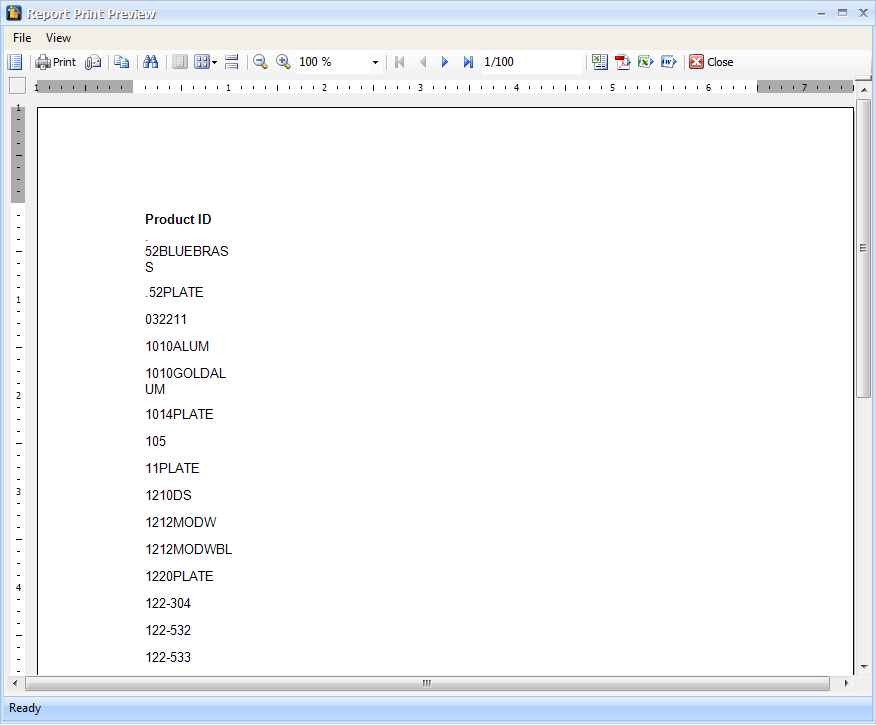Click the 1220PLATE entry
Viewport: 876px width, 725px height.
[x=179, y=576]
